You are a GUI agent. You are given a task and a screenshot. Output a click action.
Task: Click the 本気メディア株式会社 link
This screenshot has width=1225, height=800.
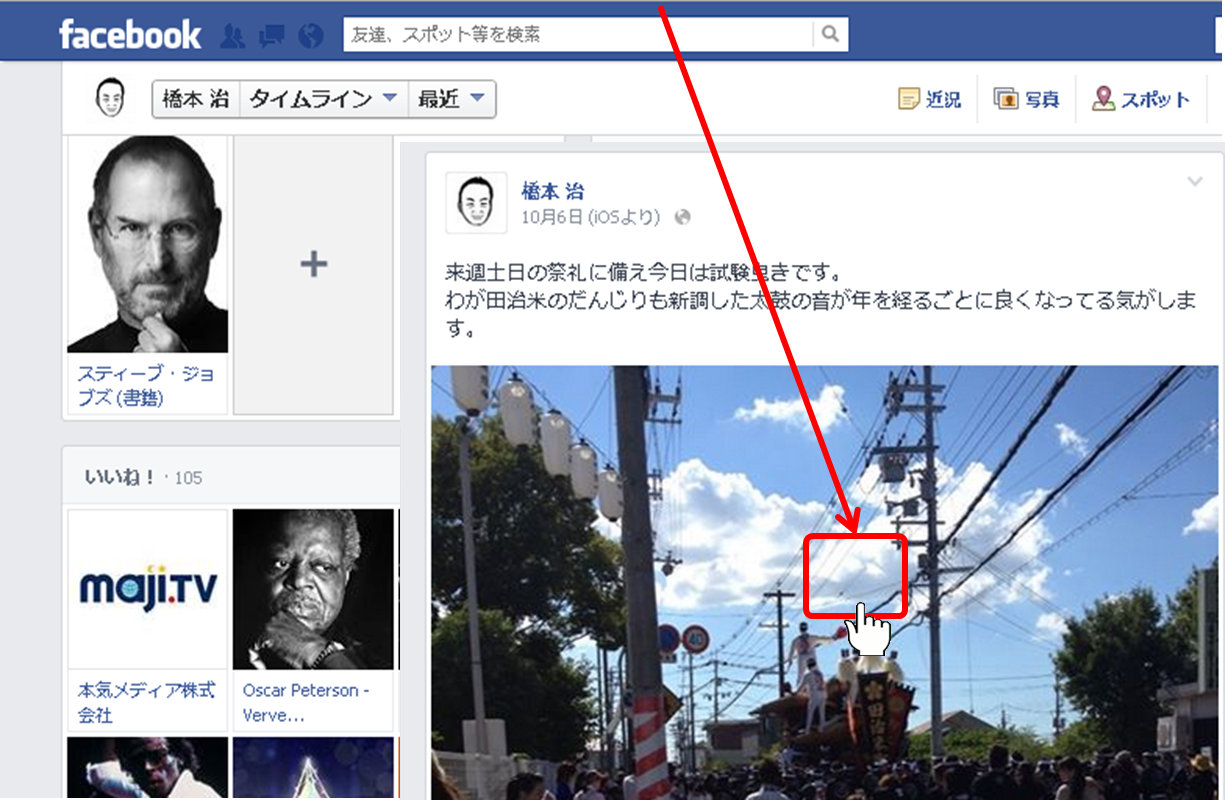[146, 702]
